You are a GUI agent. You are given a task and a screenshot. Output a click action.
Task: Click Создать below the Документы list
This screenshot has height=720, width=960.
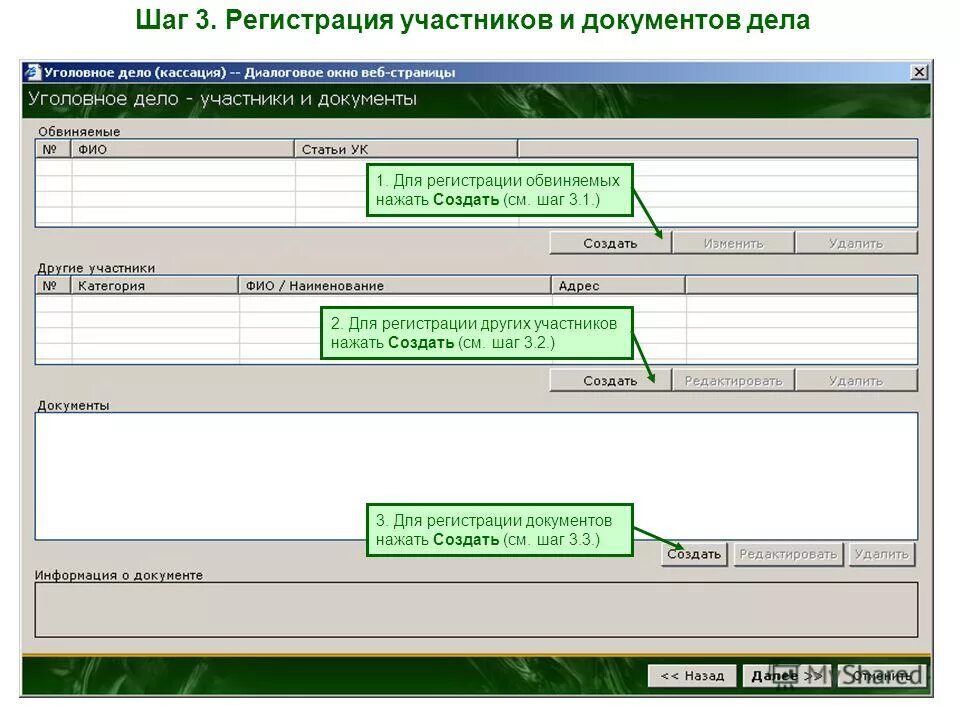tap(693, 552)
